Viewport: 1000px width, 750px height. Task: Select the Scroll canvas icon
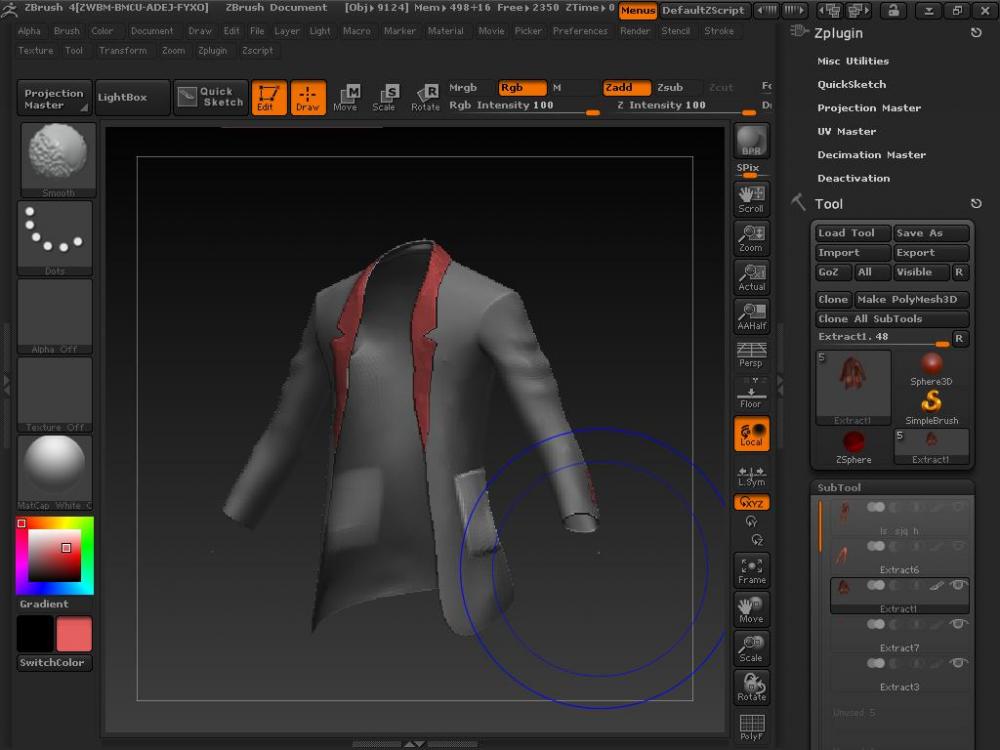751,198
